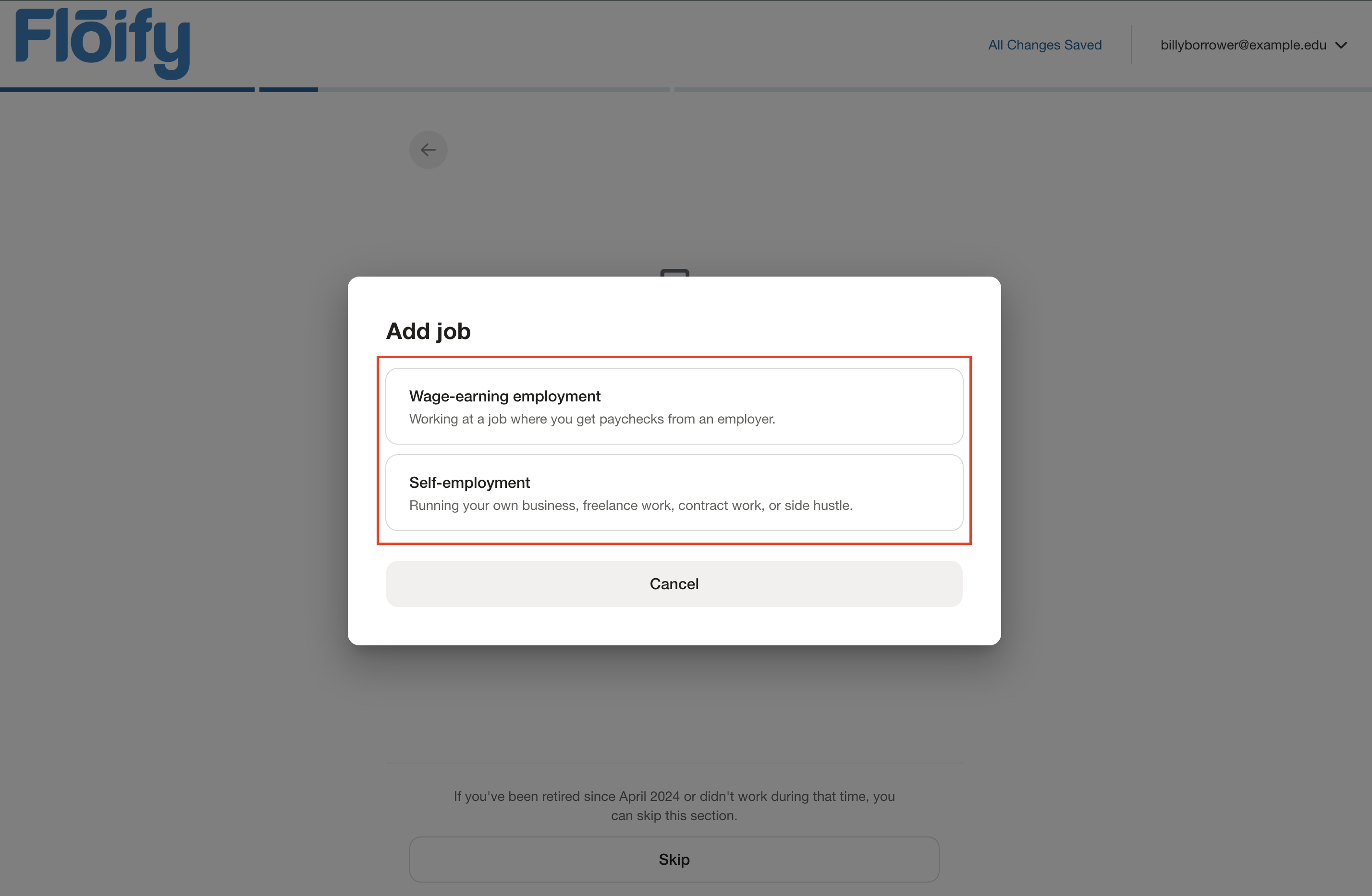The width and height of the screenshot is (1372, 896).
Task: Click the Add job dialog heading
Action: tap(429, 331)
